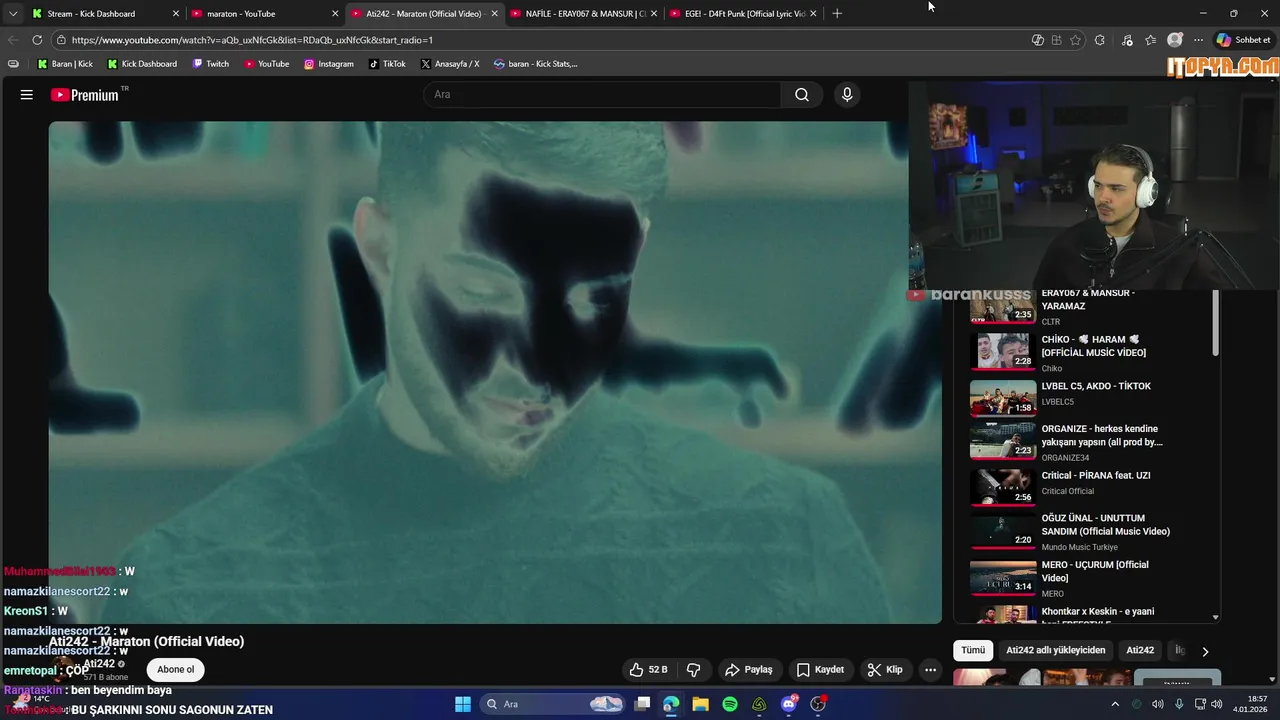This screenshot has width=1280, height=720.
Task: Select the Ati242 filter chip
Action: pos(1140,650)
